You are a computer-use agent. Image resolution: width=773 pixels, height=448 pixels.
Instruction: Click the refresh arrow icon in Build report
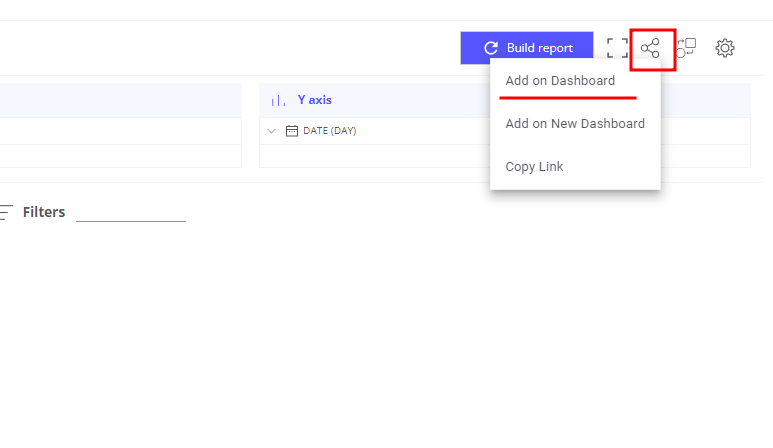(490, 48)
